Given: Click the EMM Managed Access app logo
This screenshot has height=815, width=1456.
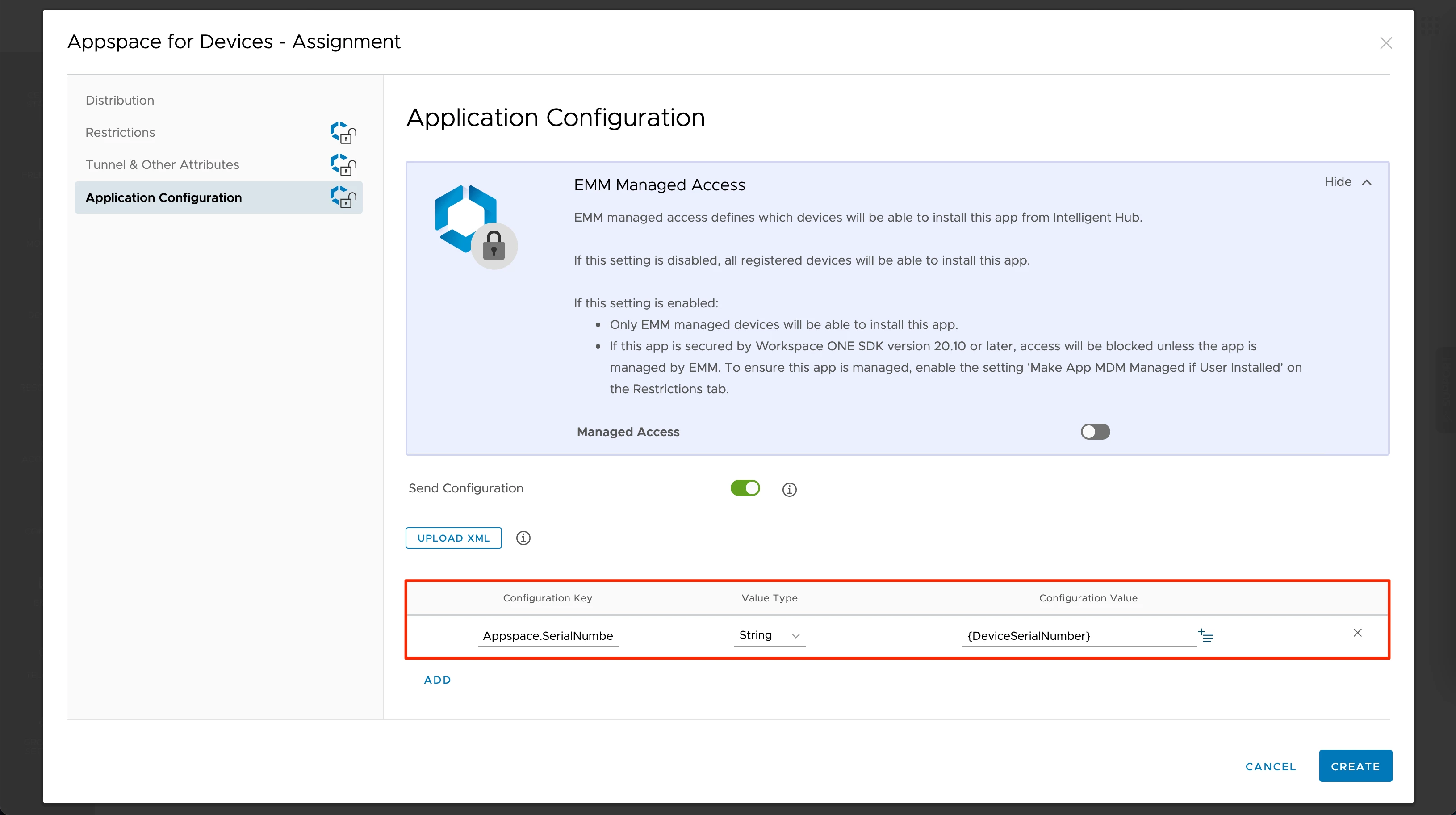Looking at the screenshot, I should point(475,226).
